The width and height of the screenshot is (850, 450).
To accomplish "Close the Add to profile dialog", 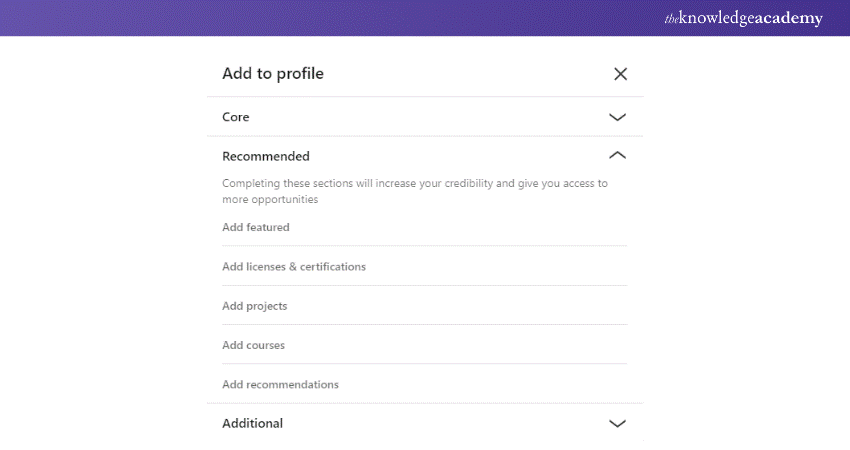I will (620, 74).
